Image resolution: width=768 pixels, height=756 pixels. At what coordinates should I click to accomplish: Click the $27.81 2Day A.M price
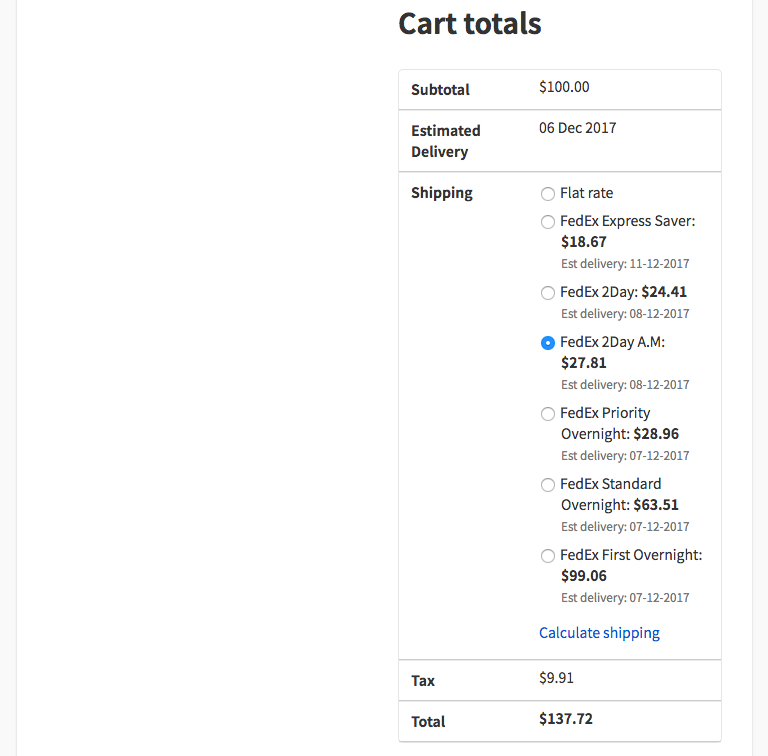[583, 363]
